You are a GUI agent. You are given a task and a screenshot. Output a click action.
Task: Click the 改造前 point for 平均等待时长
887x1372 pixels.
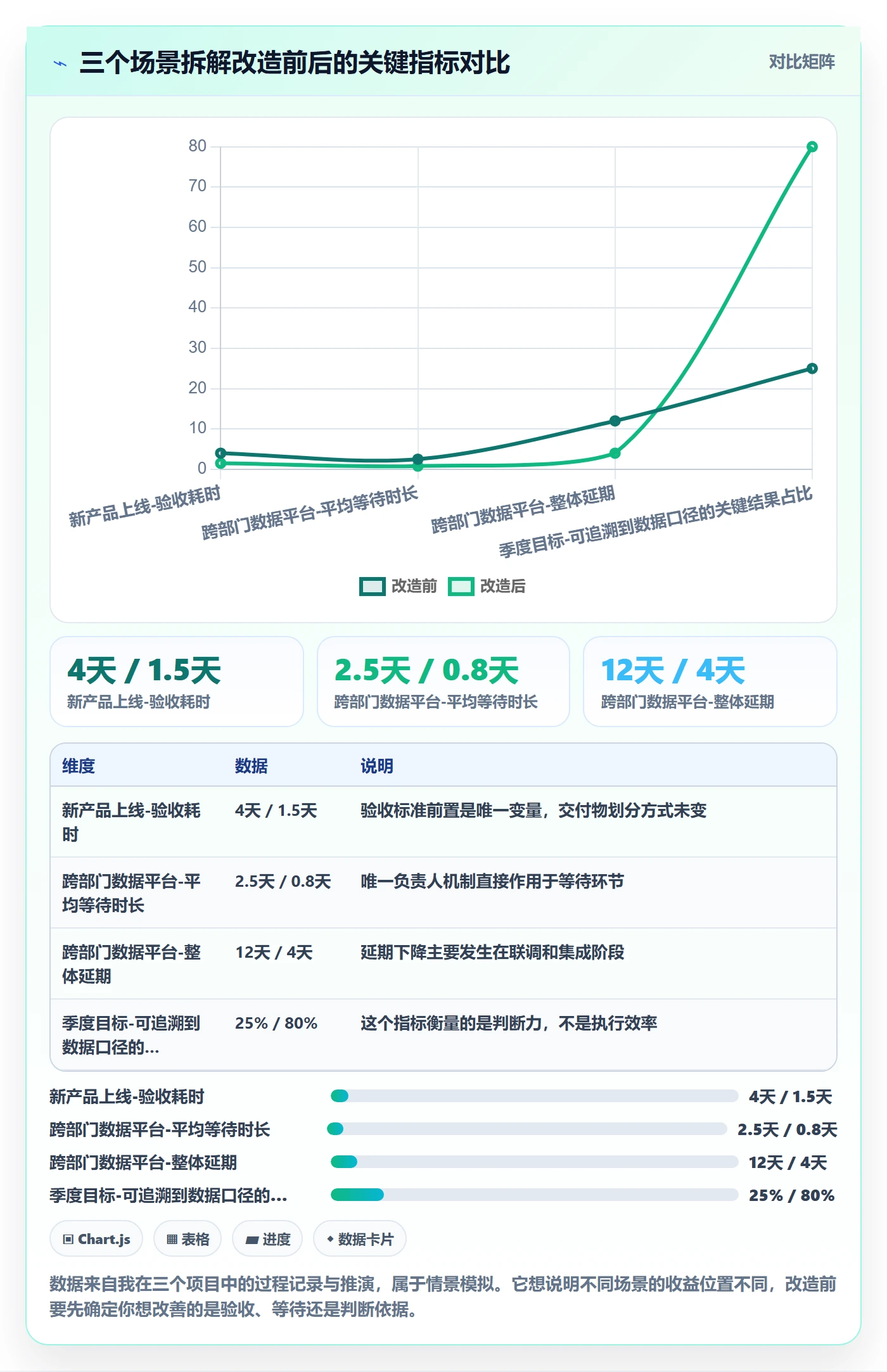418,459
